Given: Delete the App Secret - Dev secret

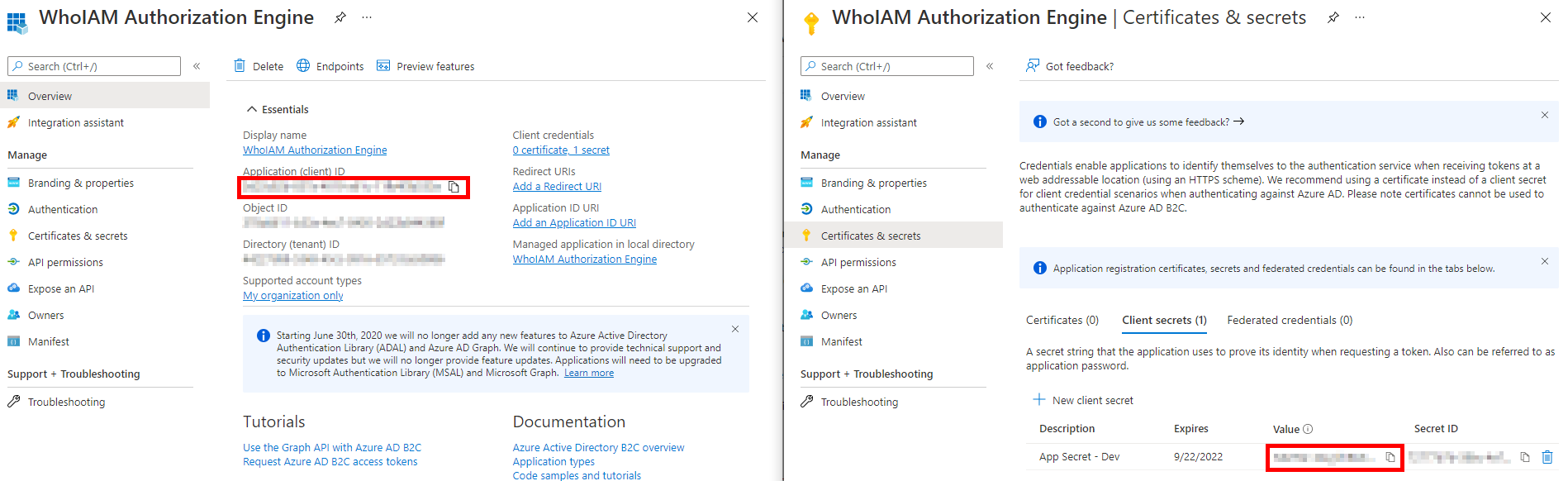Looking at the screenshot, I should click(1547, 457).
